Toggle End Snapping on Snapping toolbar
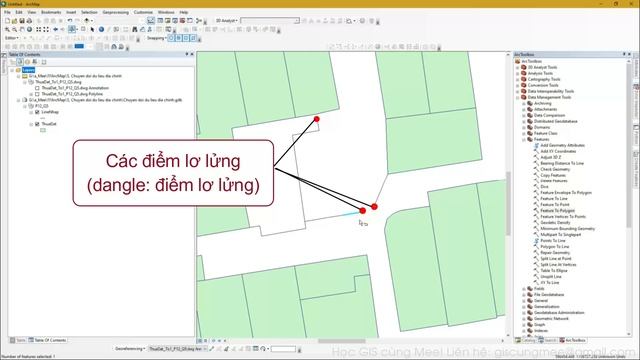 179,38
